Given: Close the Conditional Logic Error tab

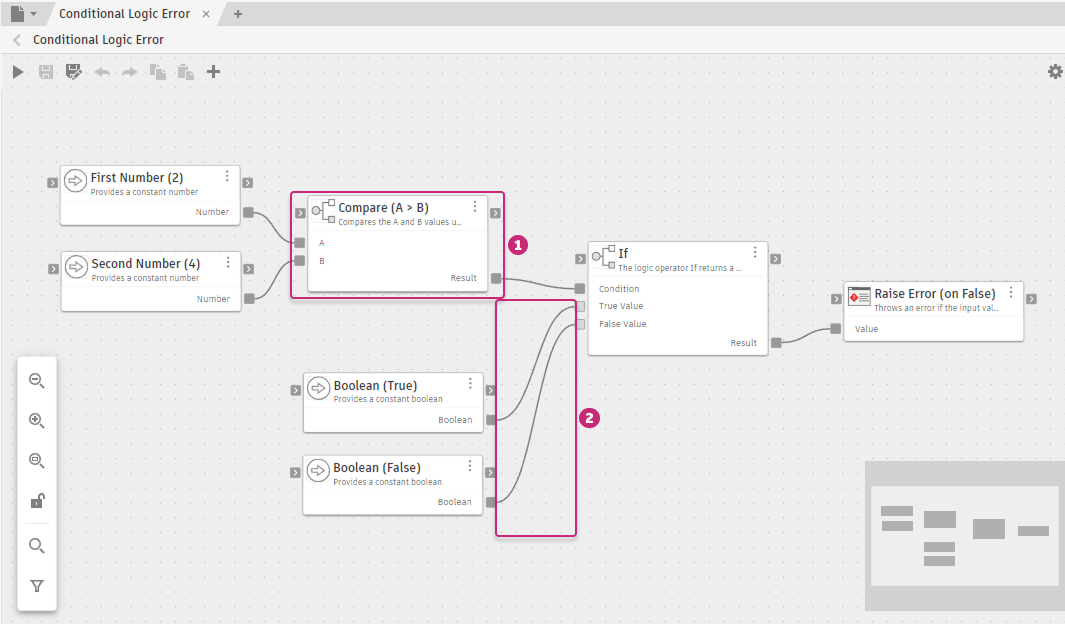Looking at the screenshot, I should click(206, 14).
